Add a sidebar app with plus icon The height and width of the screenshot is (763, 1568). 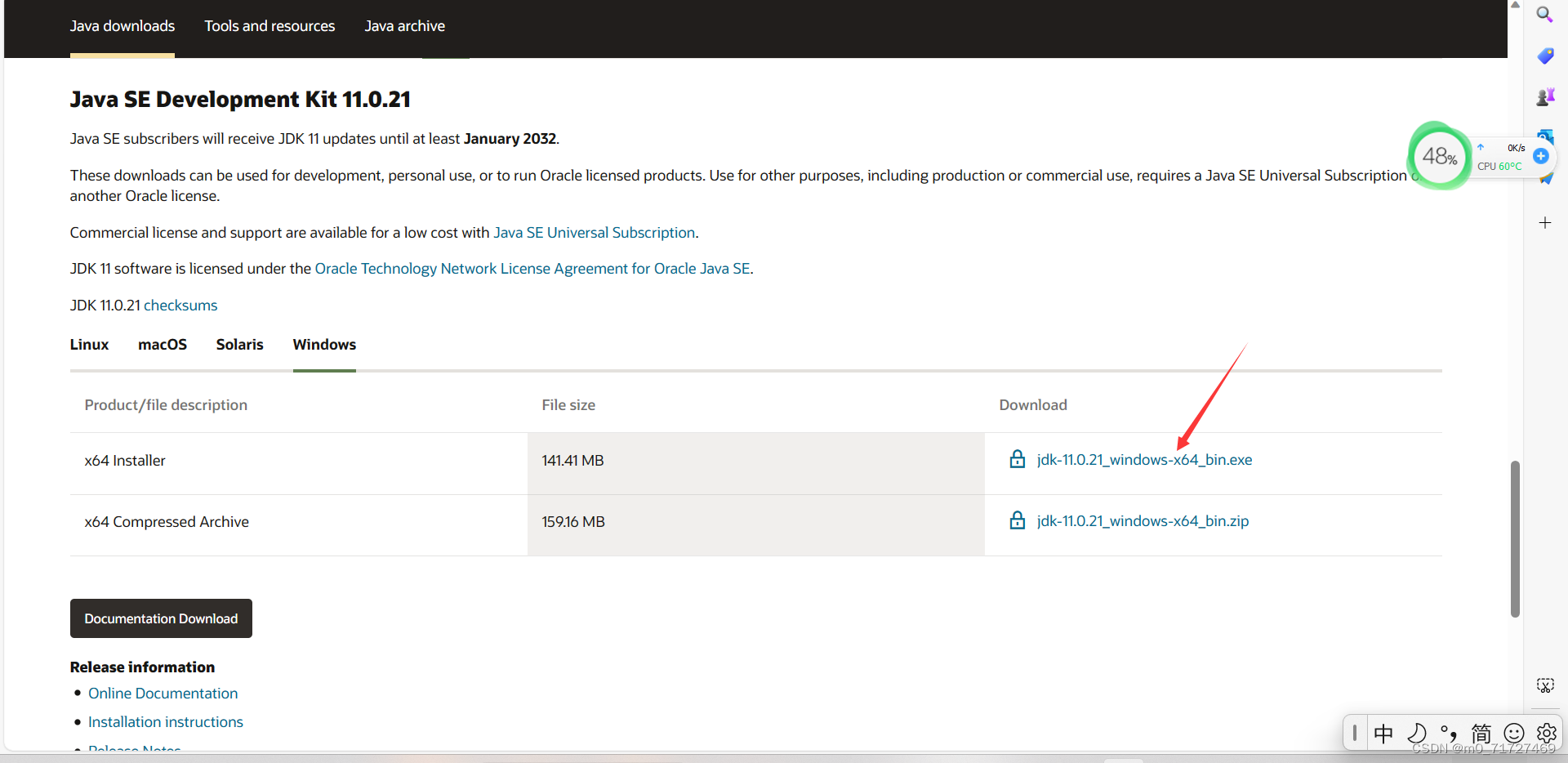(1545, 222)
